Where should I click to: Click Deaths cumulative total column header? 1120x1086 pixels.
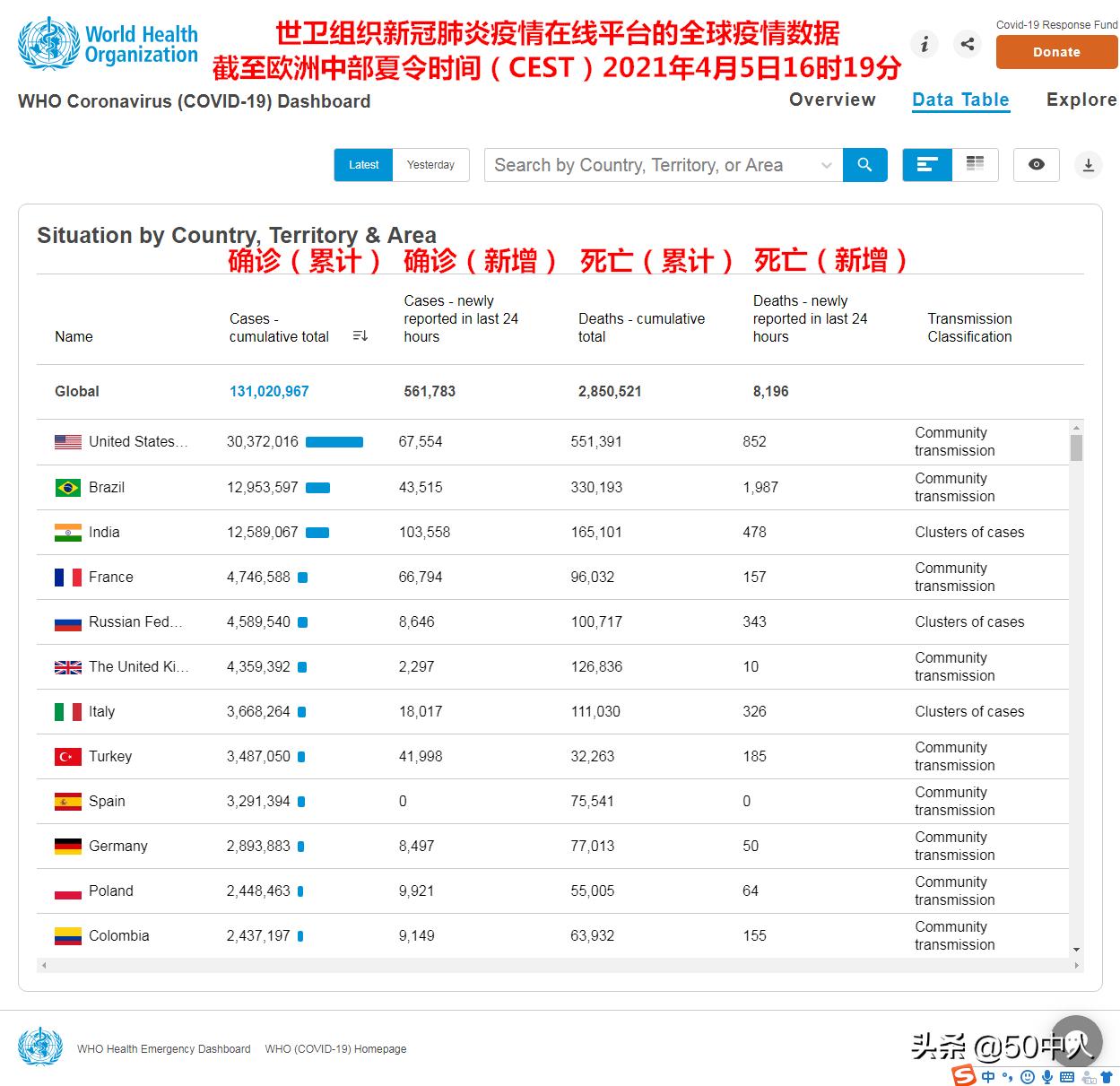tap(641, 327)
